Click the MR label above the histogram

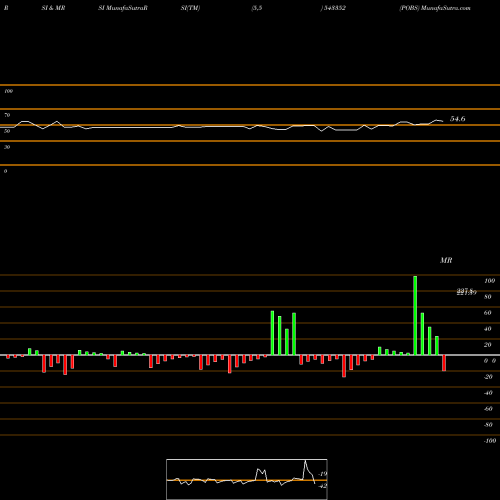pyautogui.click(x=446, y=260)
